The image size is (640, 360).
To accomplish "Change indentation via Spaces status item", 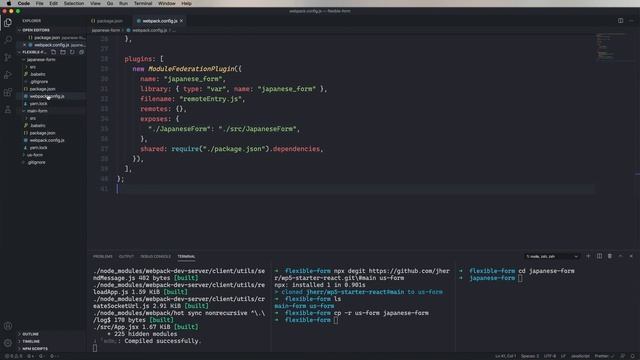I will click(530, 356).
